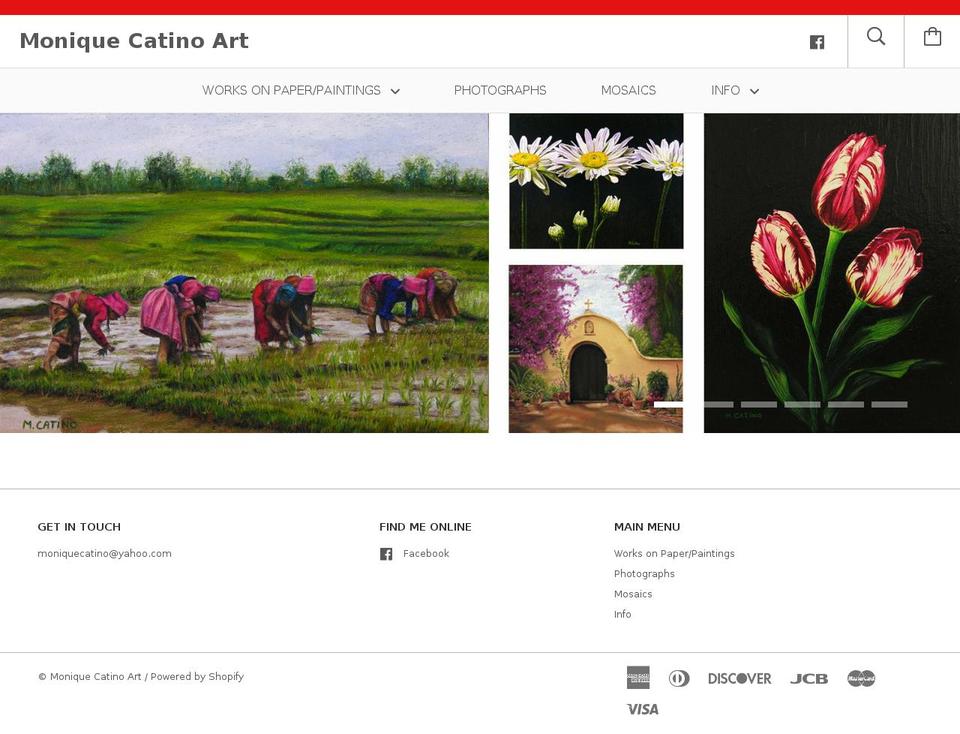Click the GET IN TOUCH heading
This screenshot has height=734, width=960.
pos(79,527)
